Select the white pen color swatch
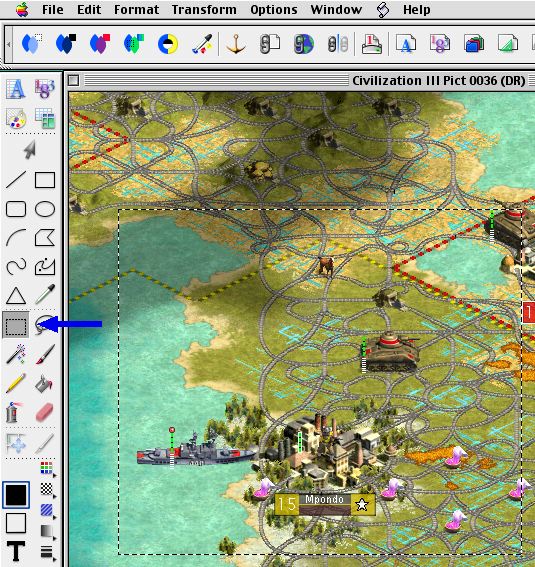Screen dimensions: 535x567 [16, 523]
